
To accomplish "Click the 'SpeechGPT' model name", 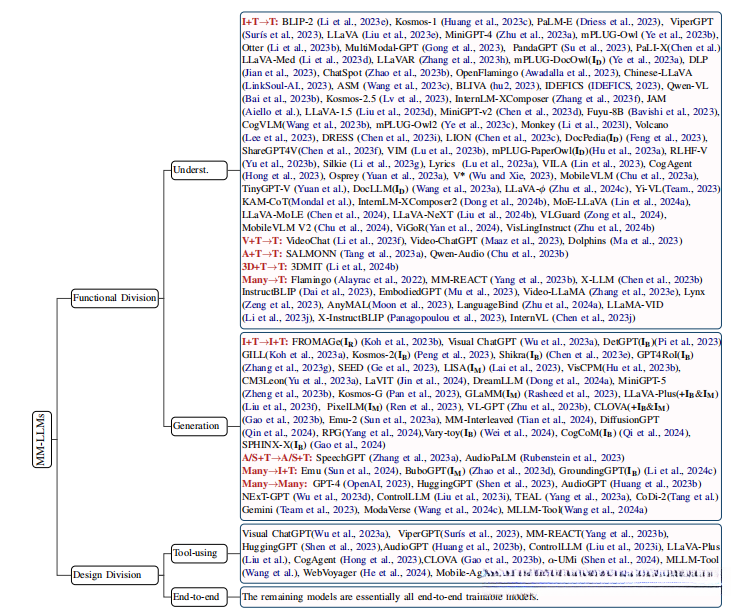I will (341, 458).
